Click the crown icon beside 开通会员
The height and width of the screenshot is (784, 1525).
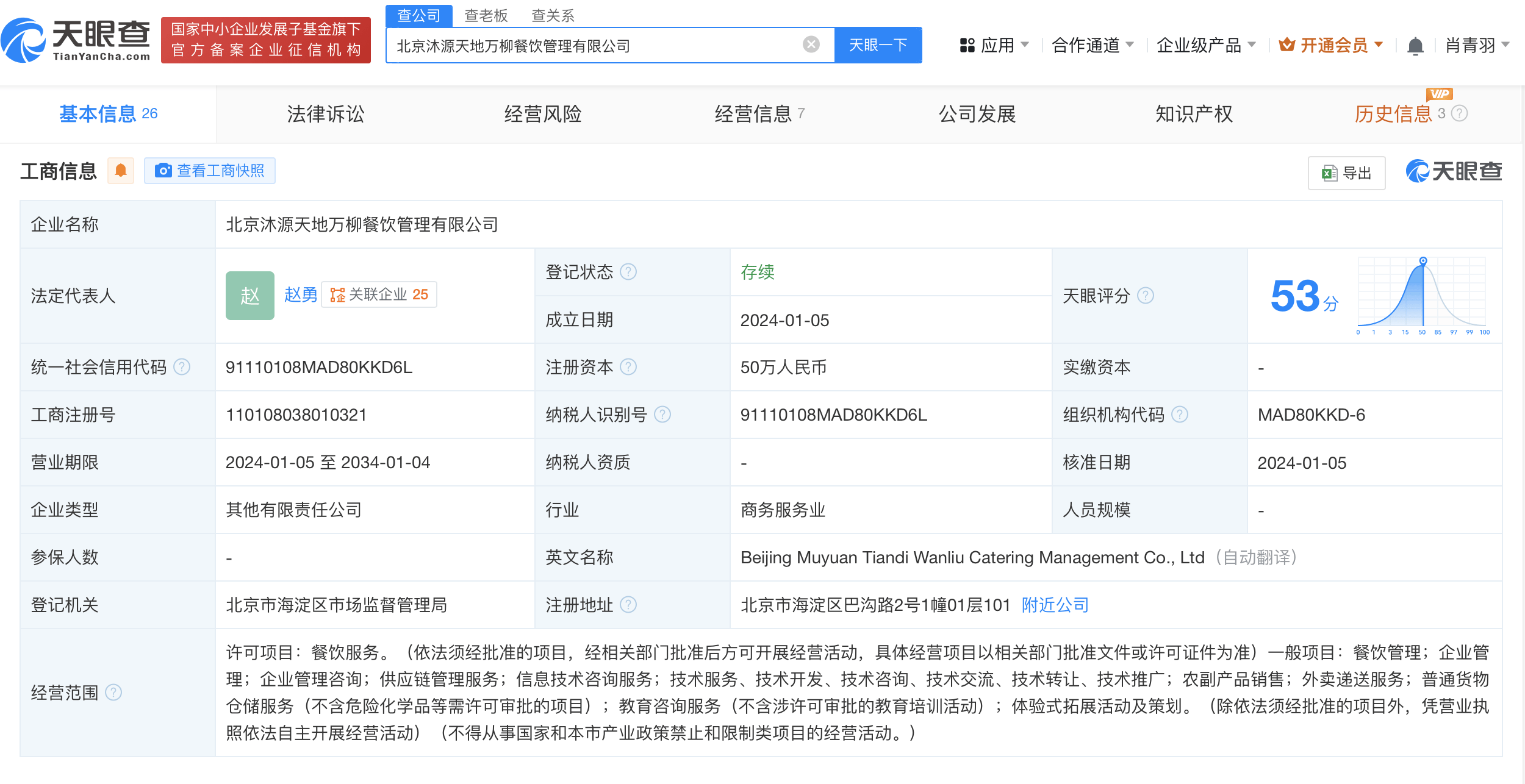pos(1286,45)
